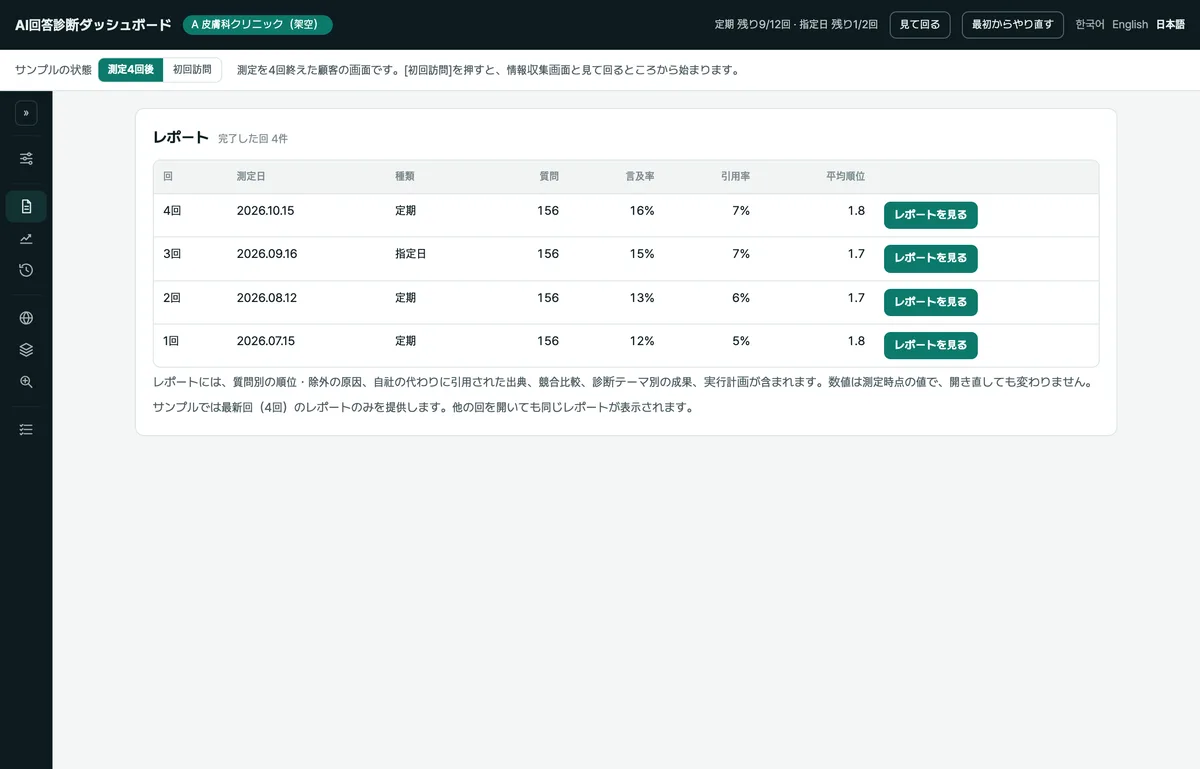The image size is (1200, 769).
Task: Click the date 2026.07.15
Action: [x=266, y=341]
